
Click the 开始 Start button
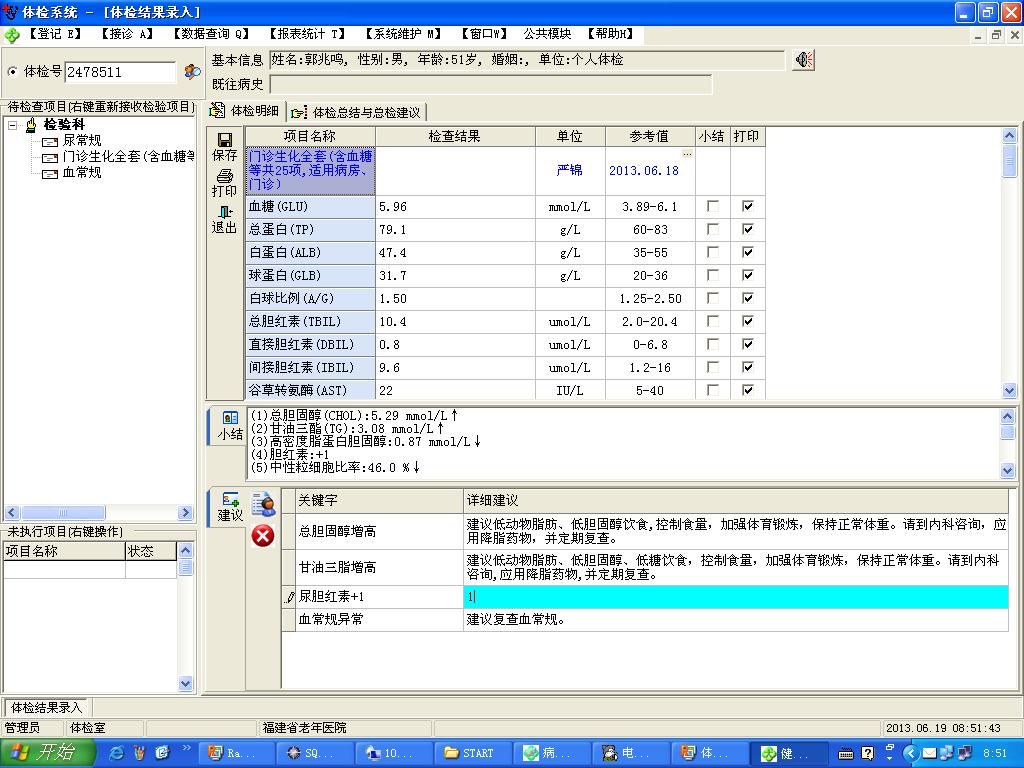pyautogui.click(x=47, y=753)
